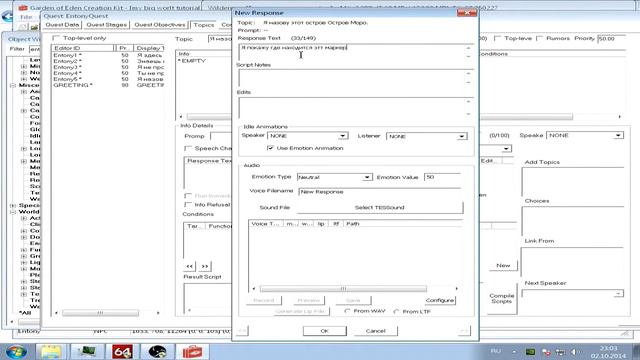Click the green NVIDIA tray icon
The height and width of the screenshot is (360, 640).
click(530, 352)
